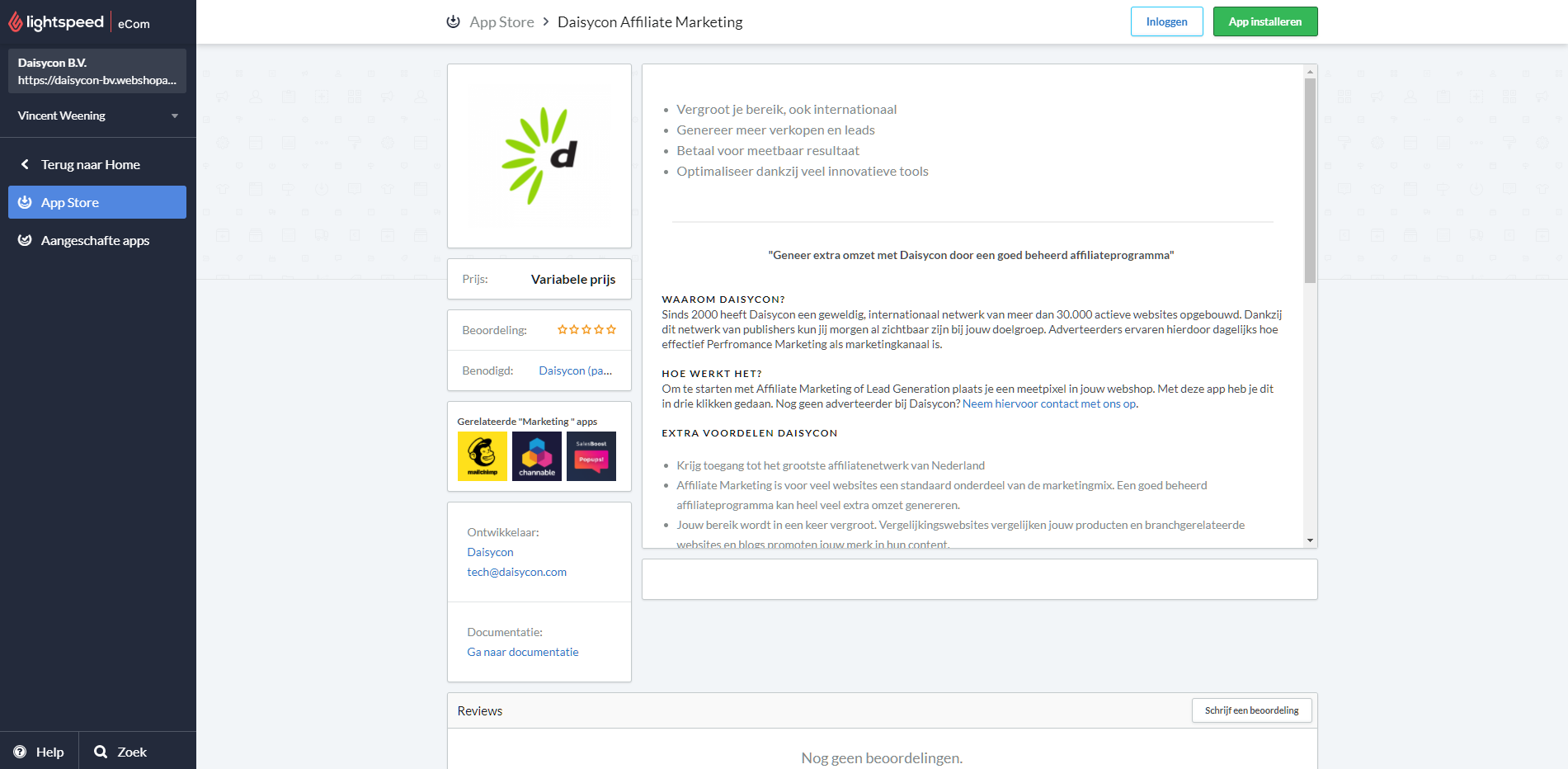Screen dimensions: 1568x769
Task: Click the Zoek magnifier icon
Action: tap(101, 752)
